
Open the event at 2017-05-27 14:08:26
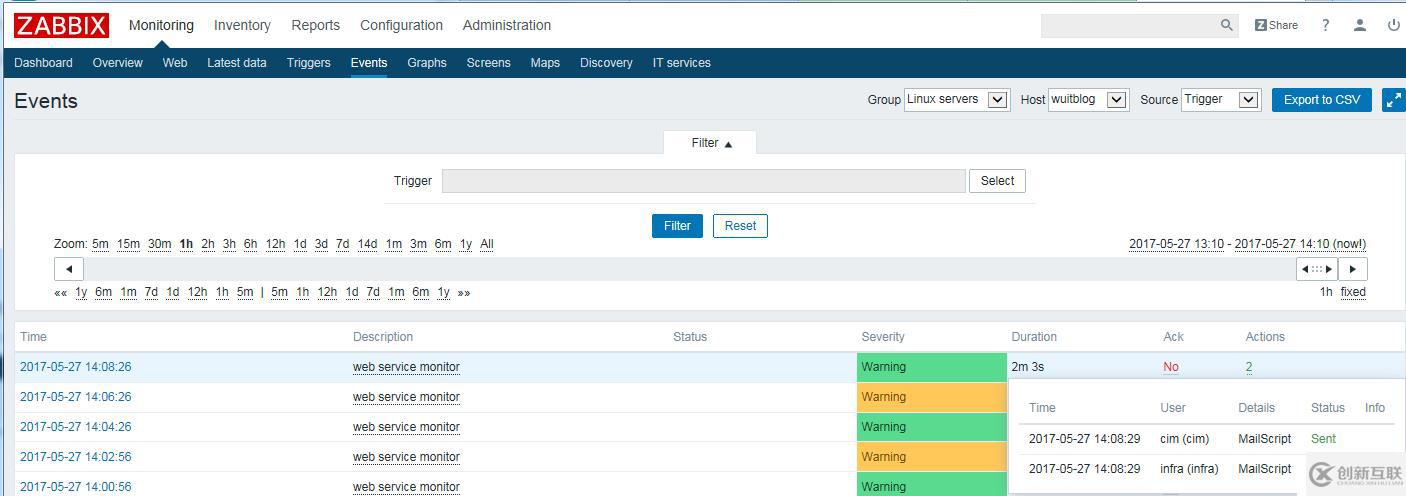[x=76, y=367]
